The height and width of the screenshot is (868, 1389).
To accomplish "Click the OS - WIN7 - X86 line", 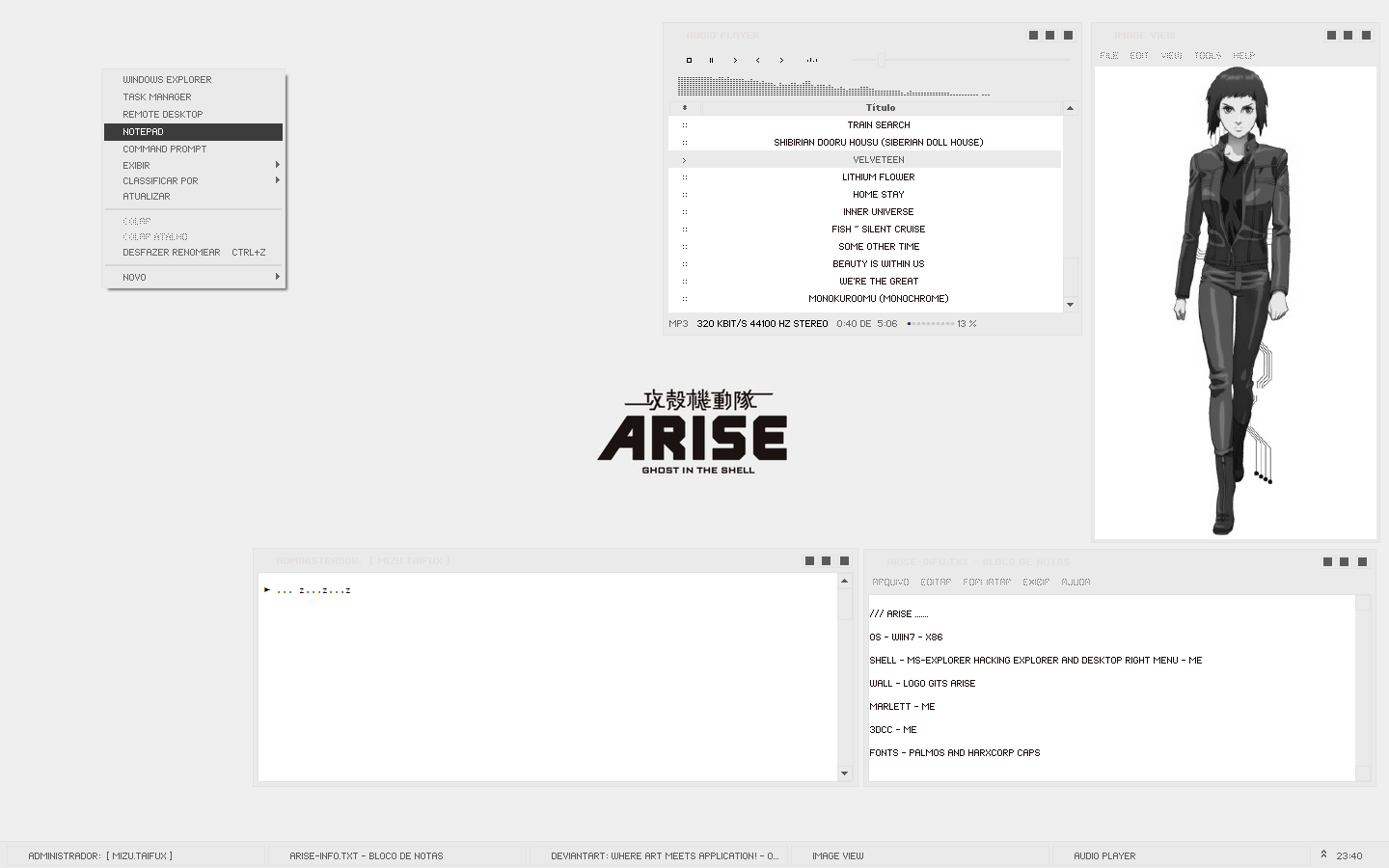I will point(906,637).
